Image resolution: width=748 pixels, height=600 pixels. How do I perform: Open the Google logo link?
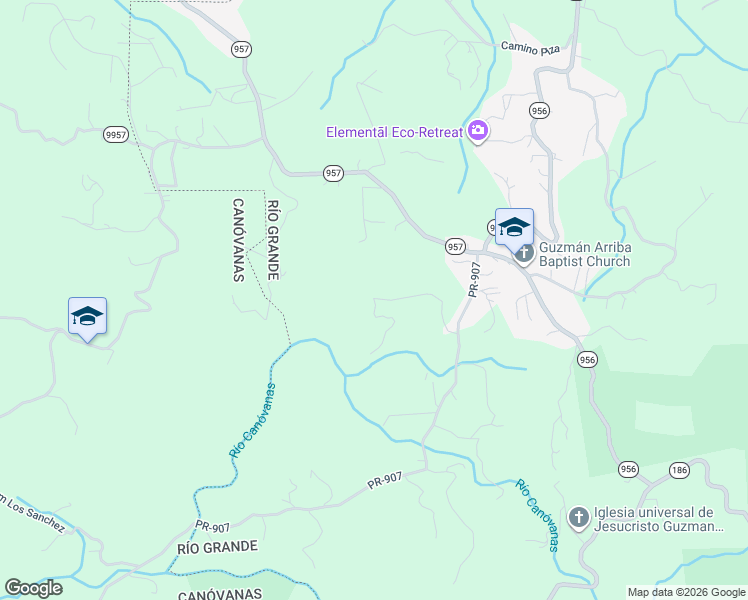pos(33,588)
